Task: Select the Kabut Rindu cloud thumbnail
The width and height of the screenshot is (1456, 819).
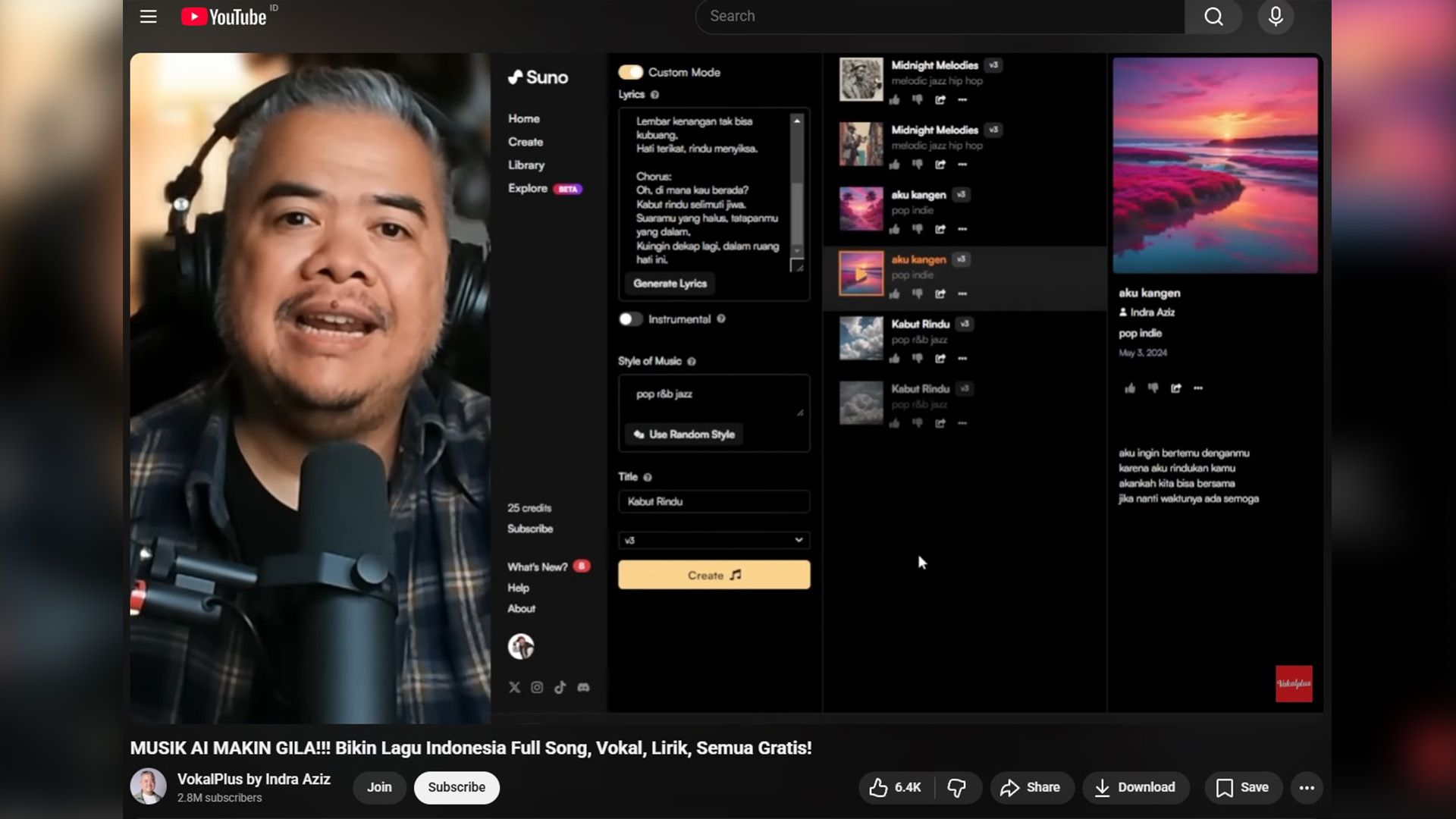Action: pos(861,338)
